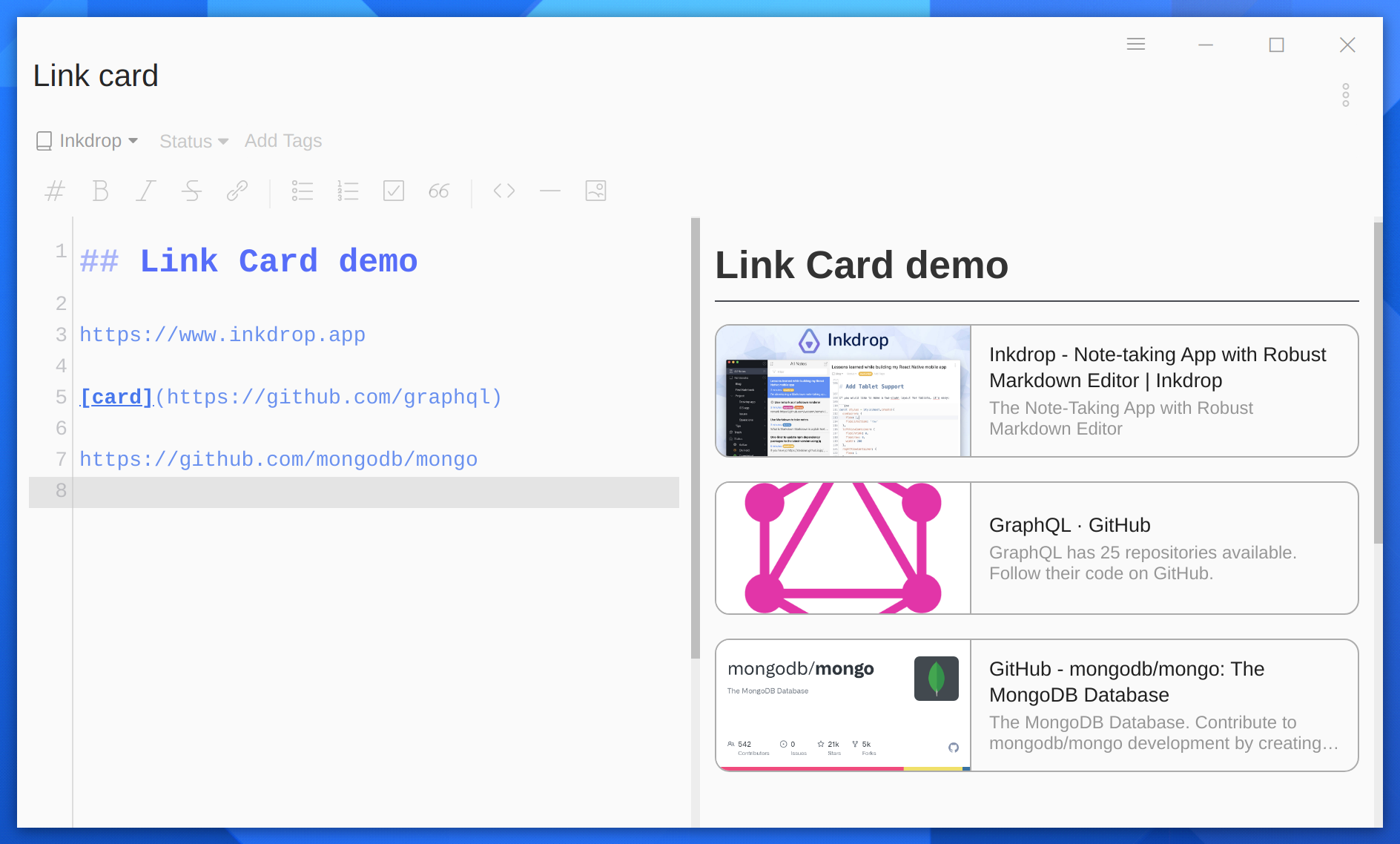Click line number 5 in the gutter
The width and height of the screenshot is (1400, 844).
click(x=61, y=398)
